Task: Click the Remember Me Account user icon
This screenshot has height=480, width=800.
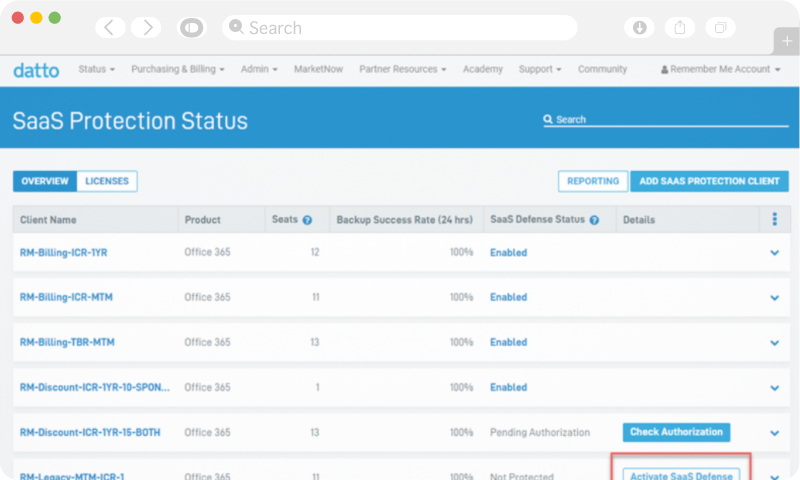Action: (664, 69)
